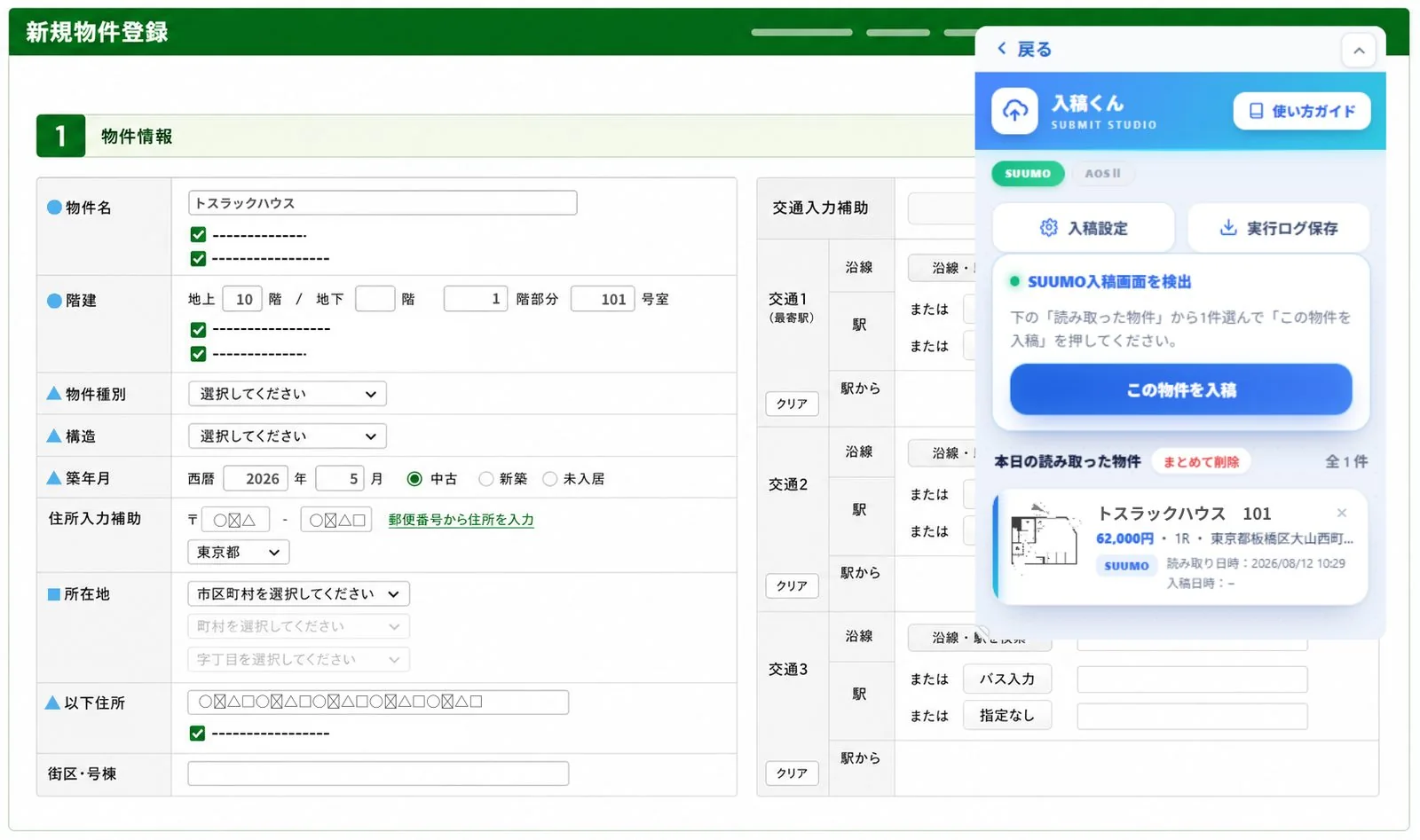Click 郵便番号から住所を入力 link
1420x840 pixels.
[461, 520]
